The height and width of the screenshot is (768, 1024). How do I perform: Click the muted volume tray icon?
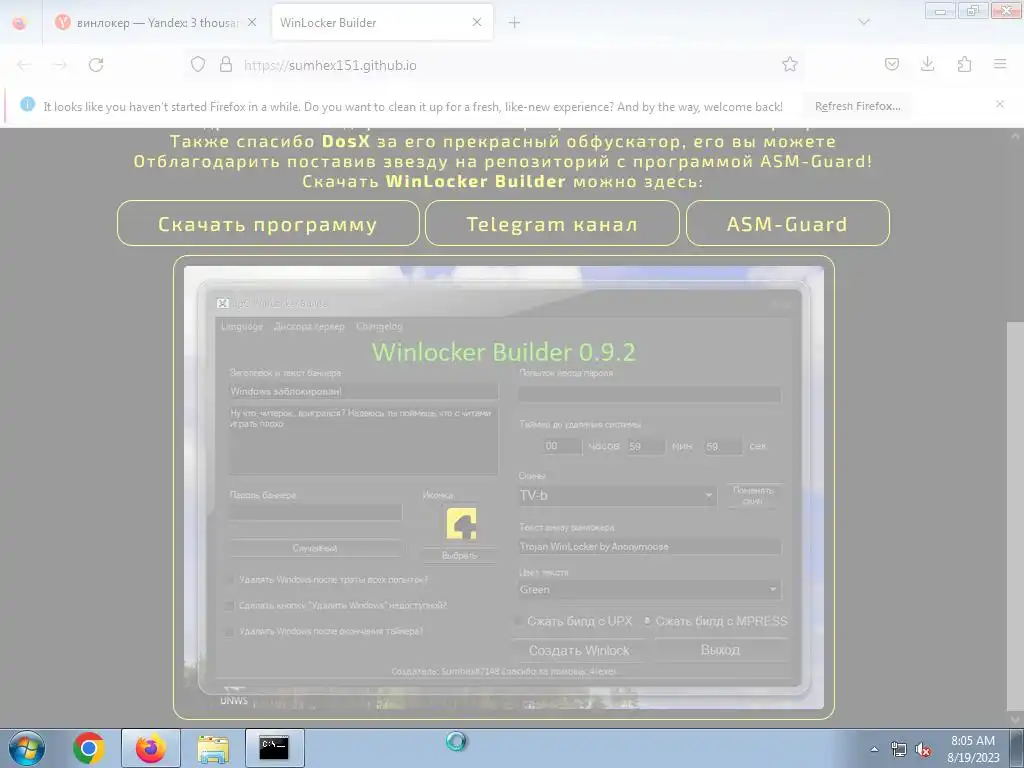pyautogui.click(x=923, y=750)
